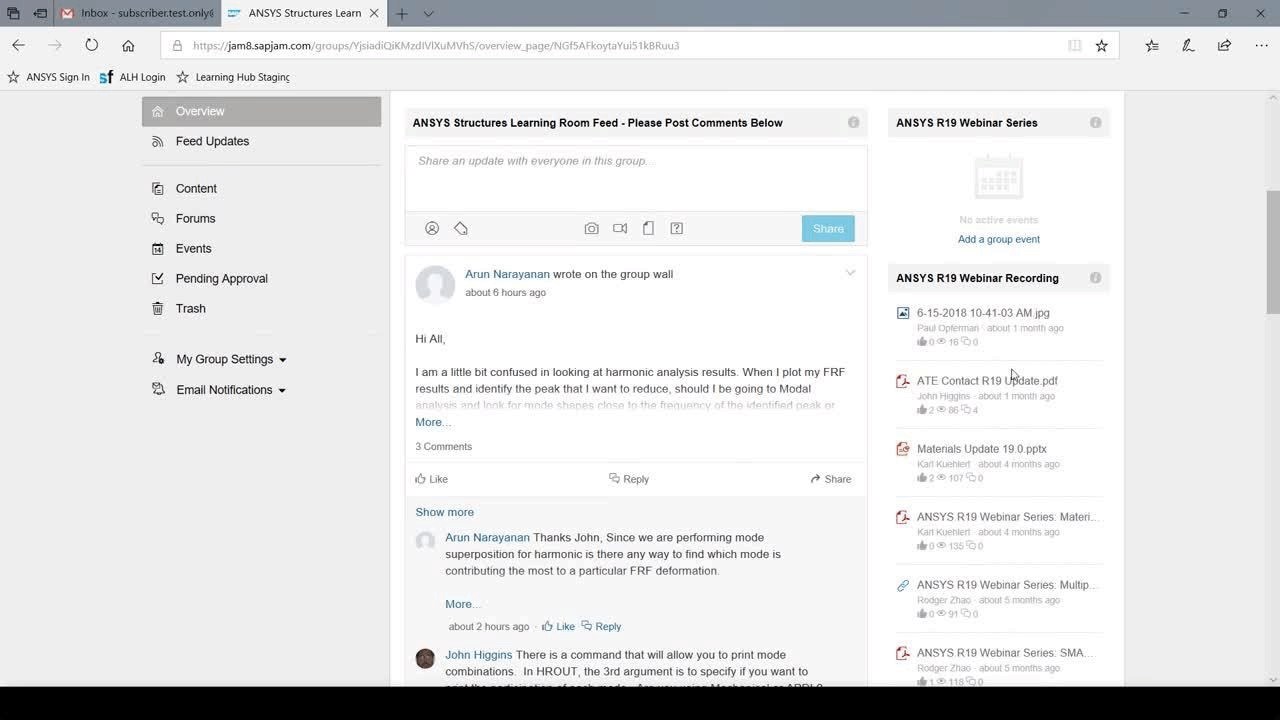Reply to the comment posted about 2 hours ago
This screenshot has height=720, width=1280.
coord(601,626)
